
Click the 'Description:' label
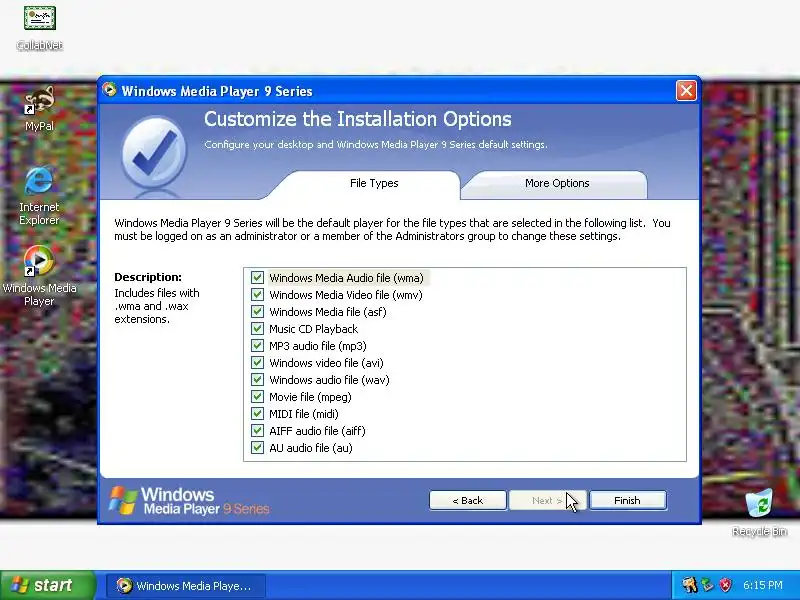(x=148, y=277)
